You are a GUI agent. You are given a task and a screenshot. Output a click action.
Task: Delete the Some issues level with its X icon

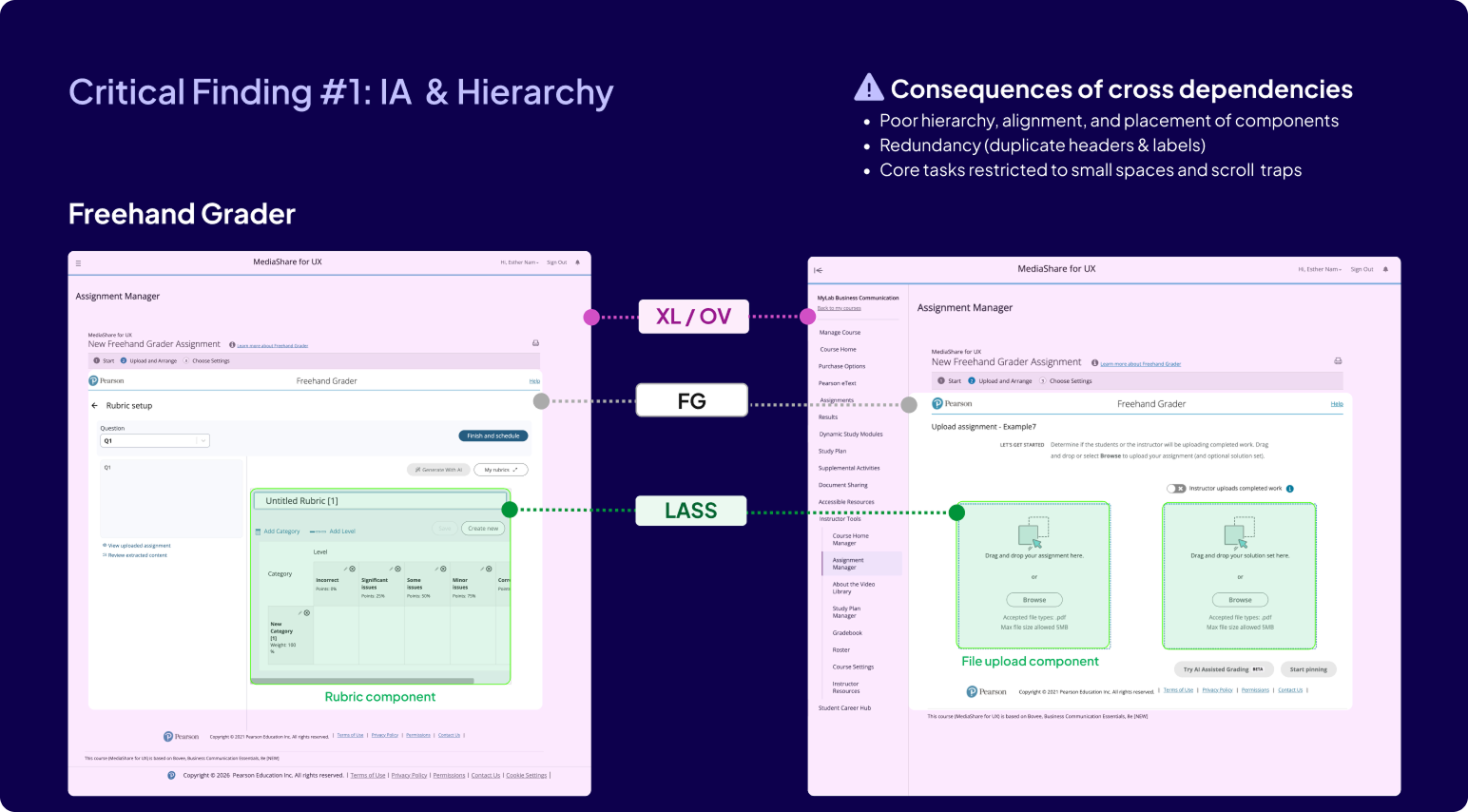point(443,569)
